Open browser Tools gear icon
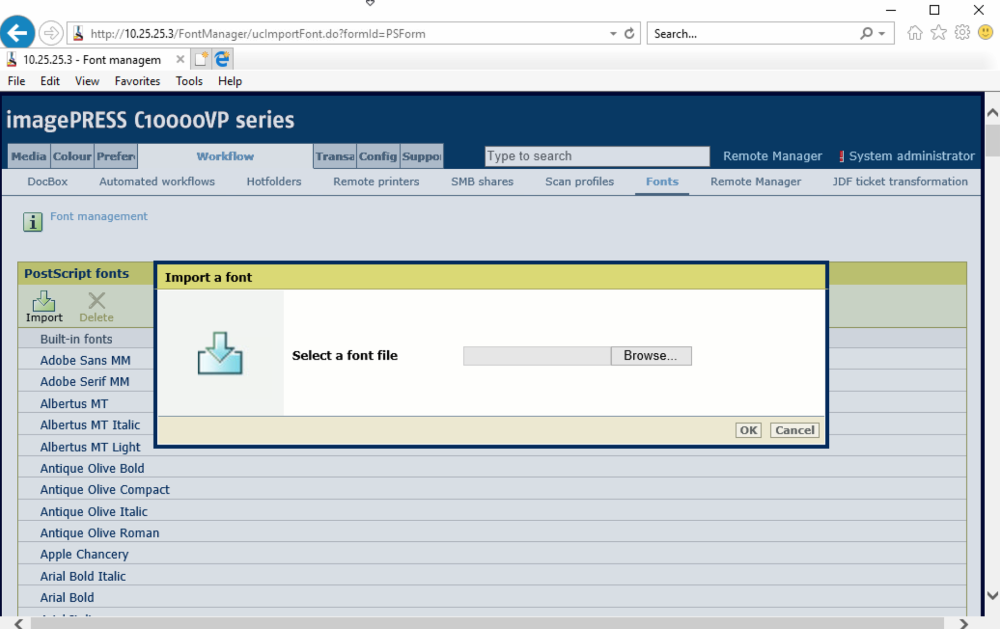Screen dimensions: 1000x629 [x=962, y=33]
